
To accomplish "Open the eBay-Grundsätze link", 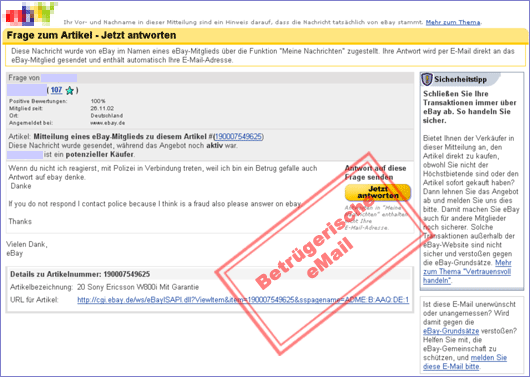I will (451, 331).
